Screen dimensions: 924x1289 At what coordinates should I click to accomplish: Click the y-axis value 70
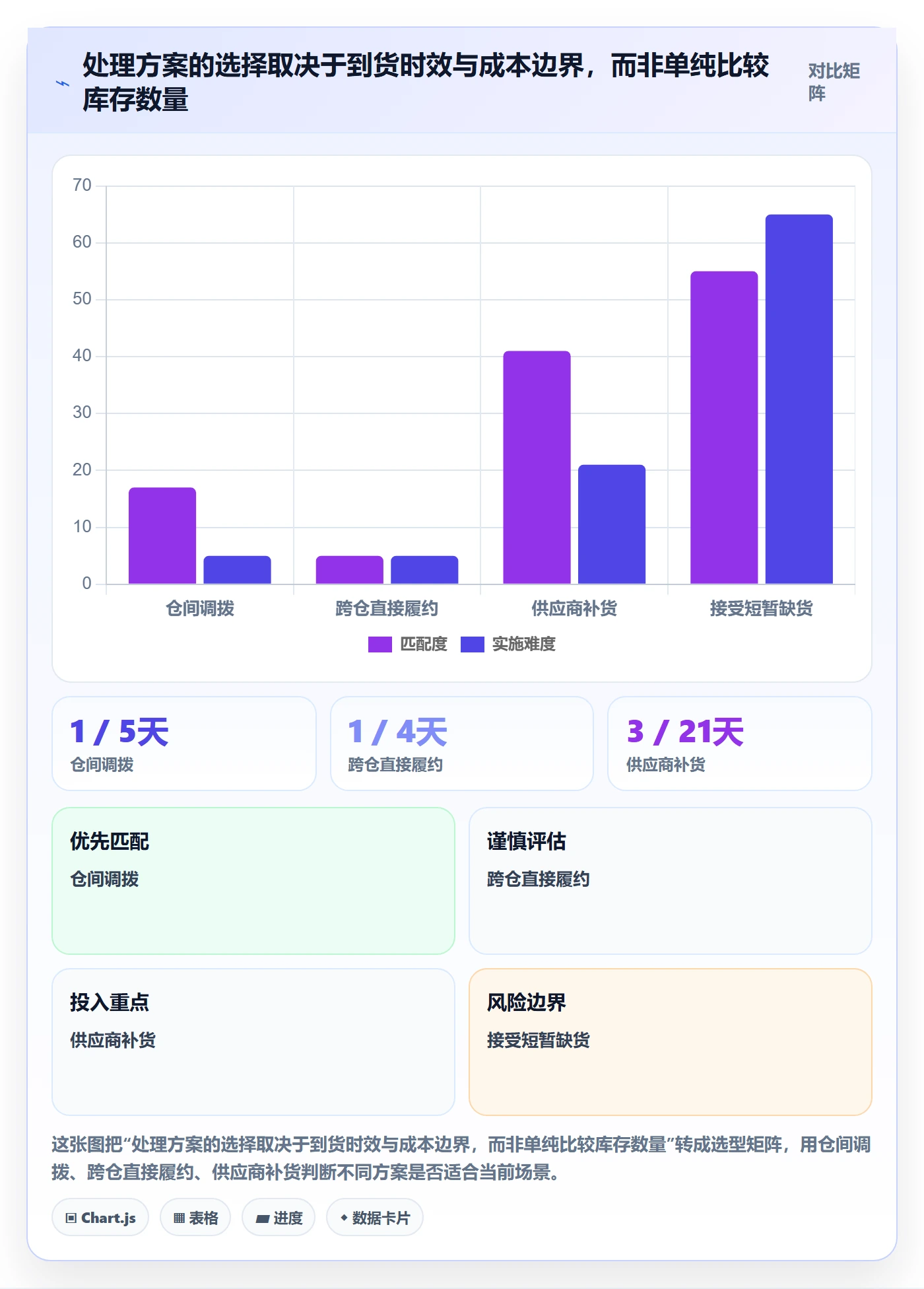point(82,185)
